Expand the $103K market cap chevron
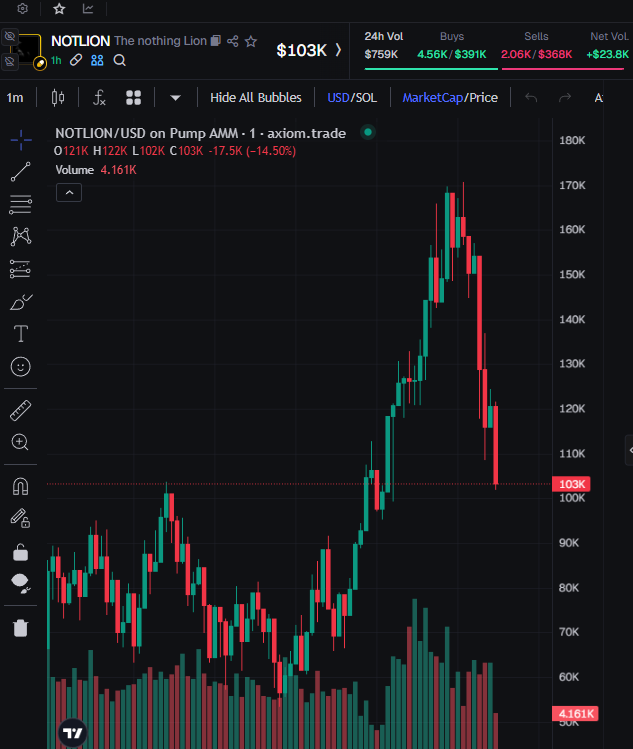 (339, 50)
